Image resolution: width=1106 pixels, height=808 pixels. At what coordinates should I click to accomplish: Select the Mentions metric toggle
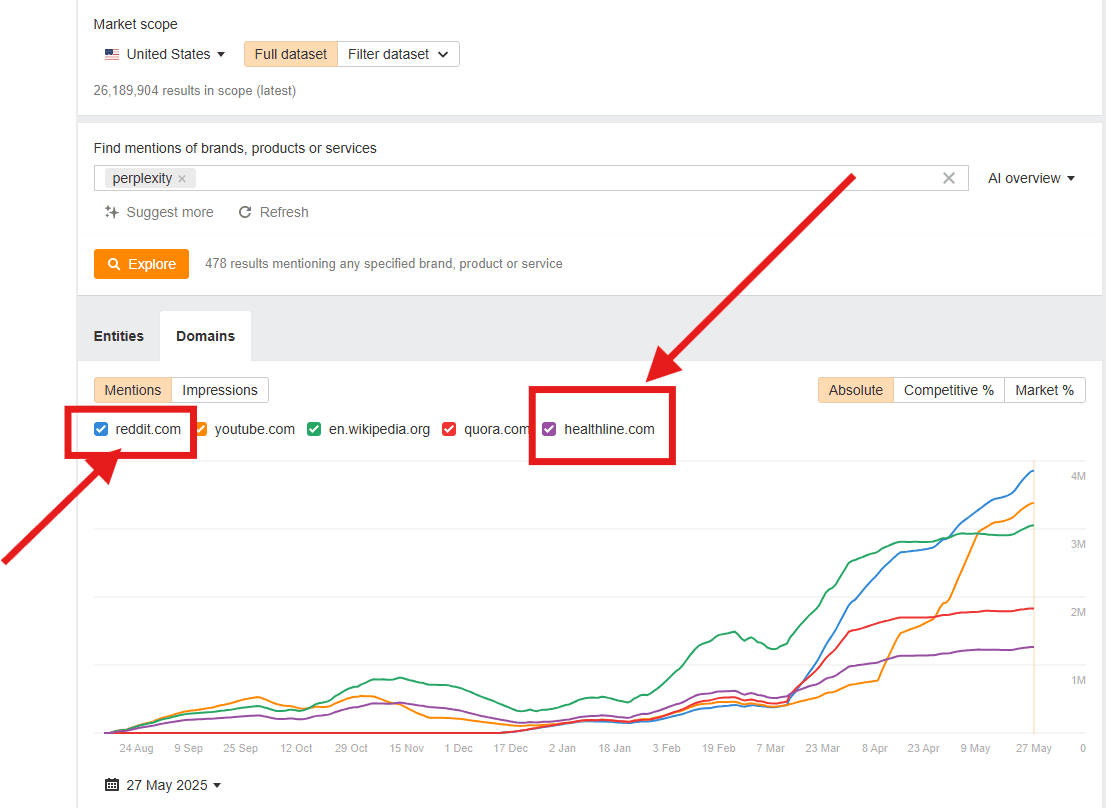[133, 390]
